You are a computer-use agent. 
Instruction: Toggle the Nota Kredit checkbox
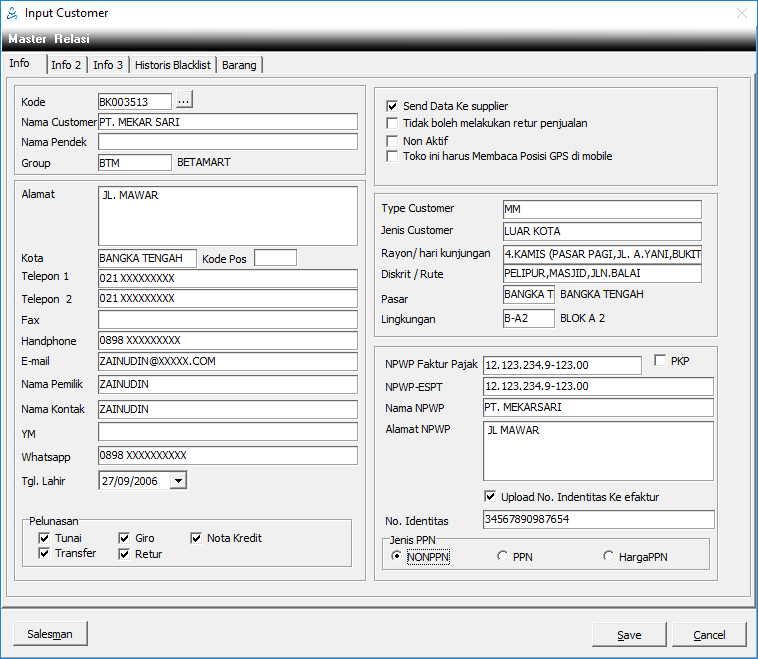[196, 539]
